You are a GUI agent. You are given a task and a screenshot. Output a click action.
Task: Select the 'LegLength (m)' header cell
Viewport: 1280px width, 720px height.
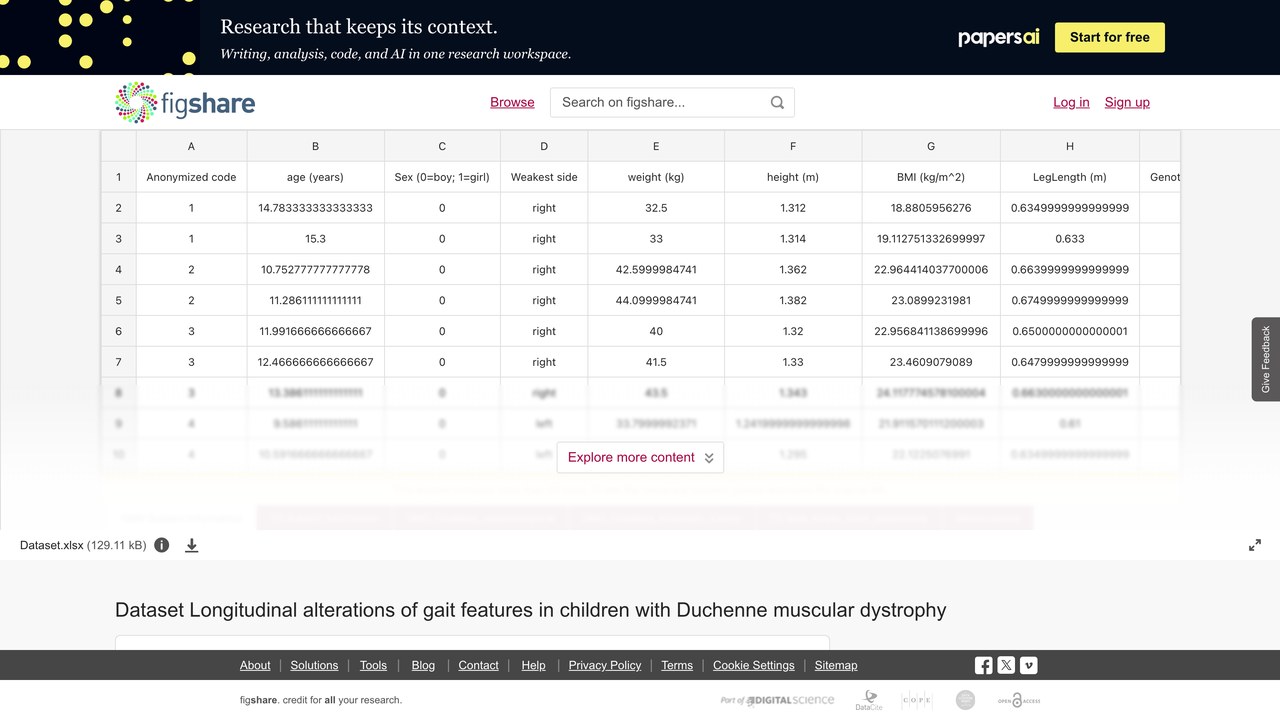pos(1070,177)
